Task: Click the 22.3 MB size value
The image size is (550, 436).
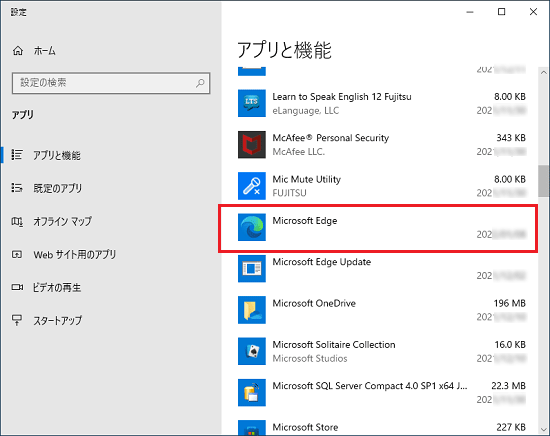Action: (x=508, y=386)
